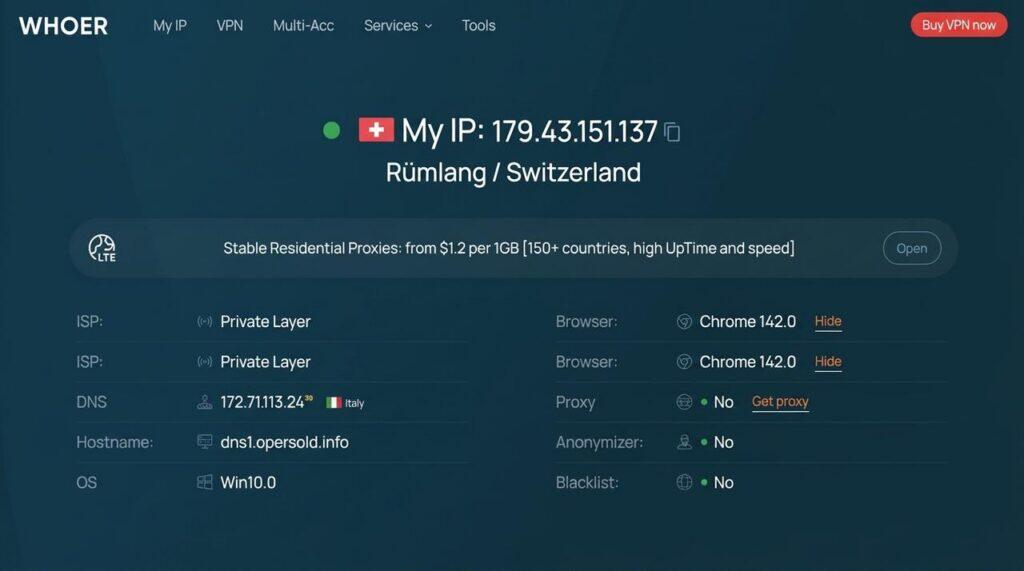Click the hostname dns1.opersold.info
The height and width of the screenshot is (571, 1024).
[284, 442]
